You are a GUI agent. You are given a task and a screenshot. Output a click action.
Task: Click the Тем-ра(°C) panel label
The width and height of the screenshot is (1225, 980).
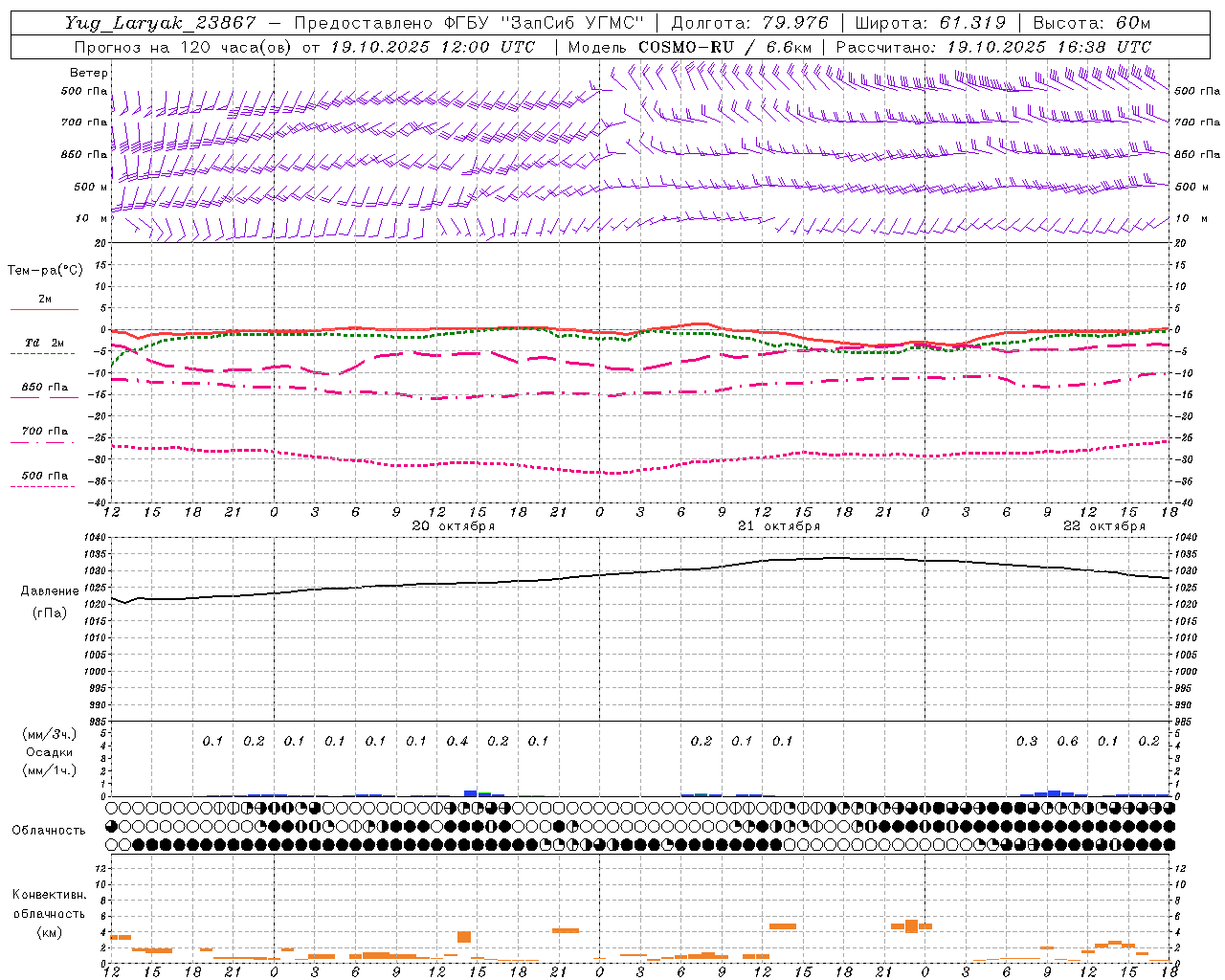45,271
